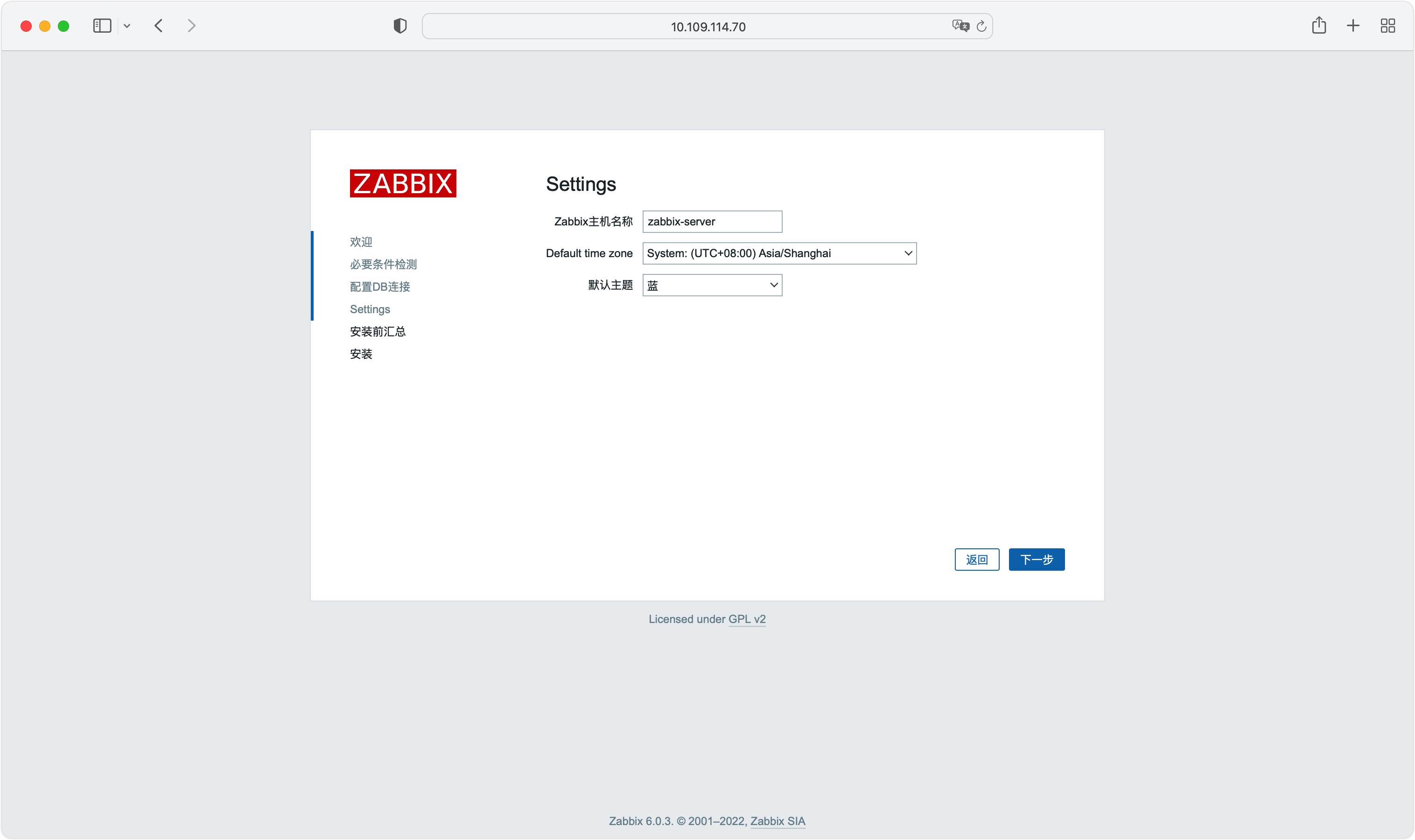Click the Zabbix主机名称 label

pos(593,221)
